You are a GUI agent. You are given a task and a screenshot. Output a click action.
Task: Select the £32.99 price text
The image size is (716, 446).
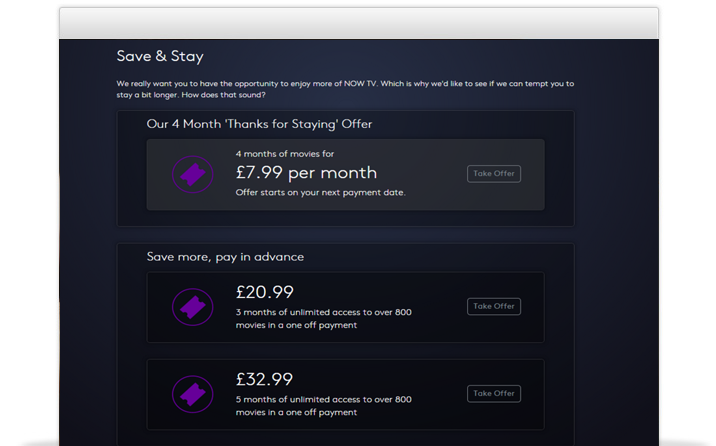coord(265,379)
